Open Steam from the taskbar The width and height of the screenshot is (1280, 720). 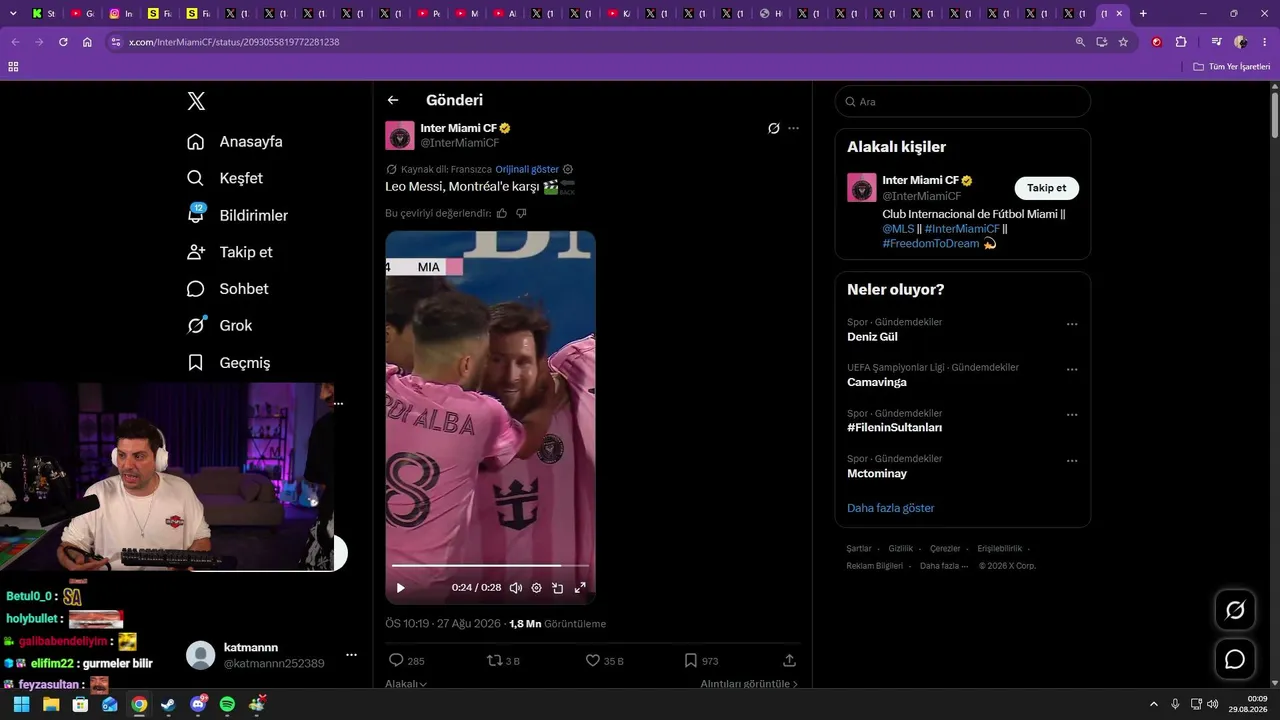point(168,705)
